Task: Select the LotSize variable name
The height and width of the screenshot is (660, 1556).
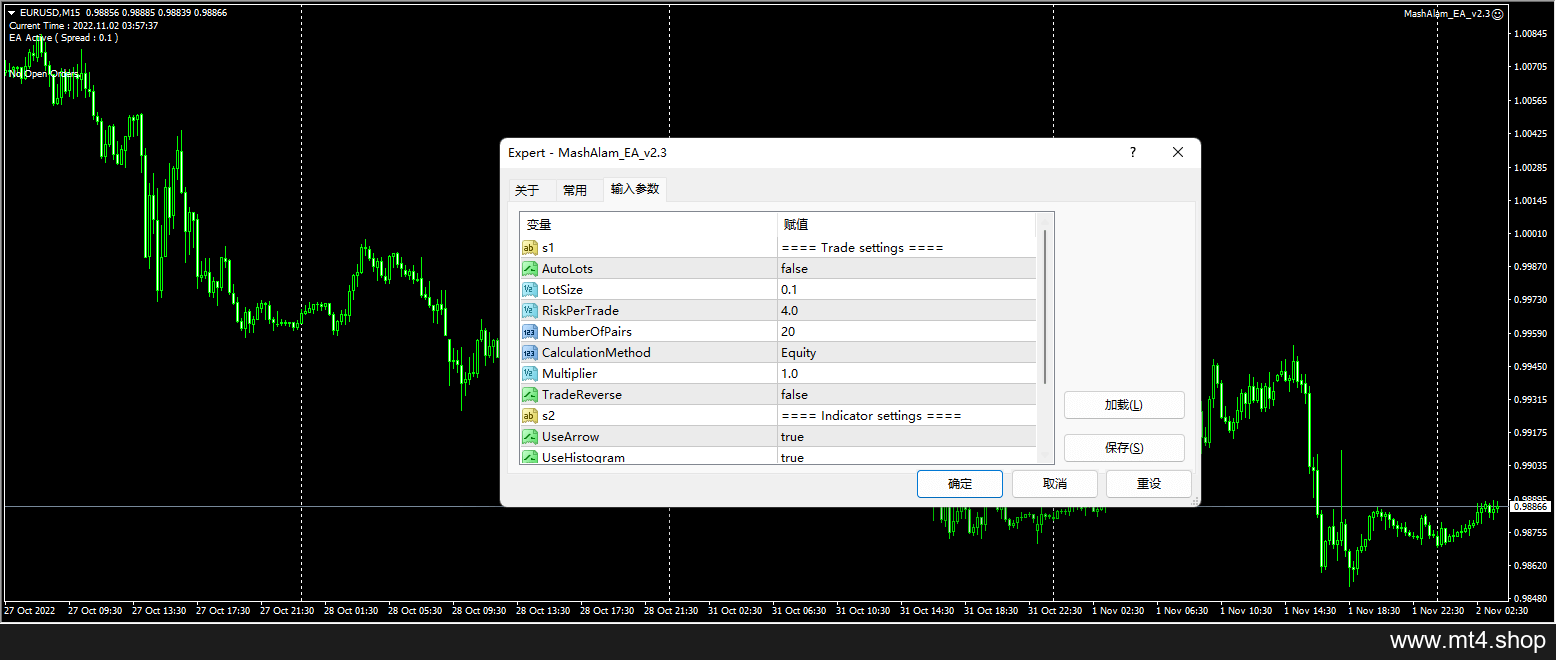Action: [562, 290]
